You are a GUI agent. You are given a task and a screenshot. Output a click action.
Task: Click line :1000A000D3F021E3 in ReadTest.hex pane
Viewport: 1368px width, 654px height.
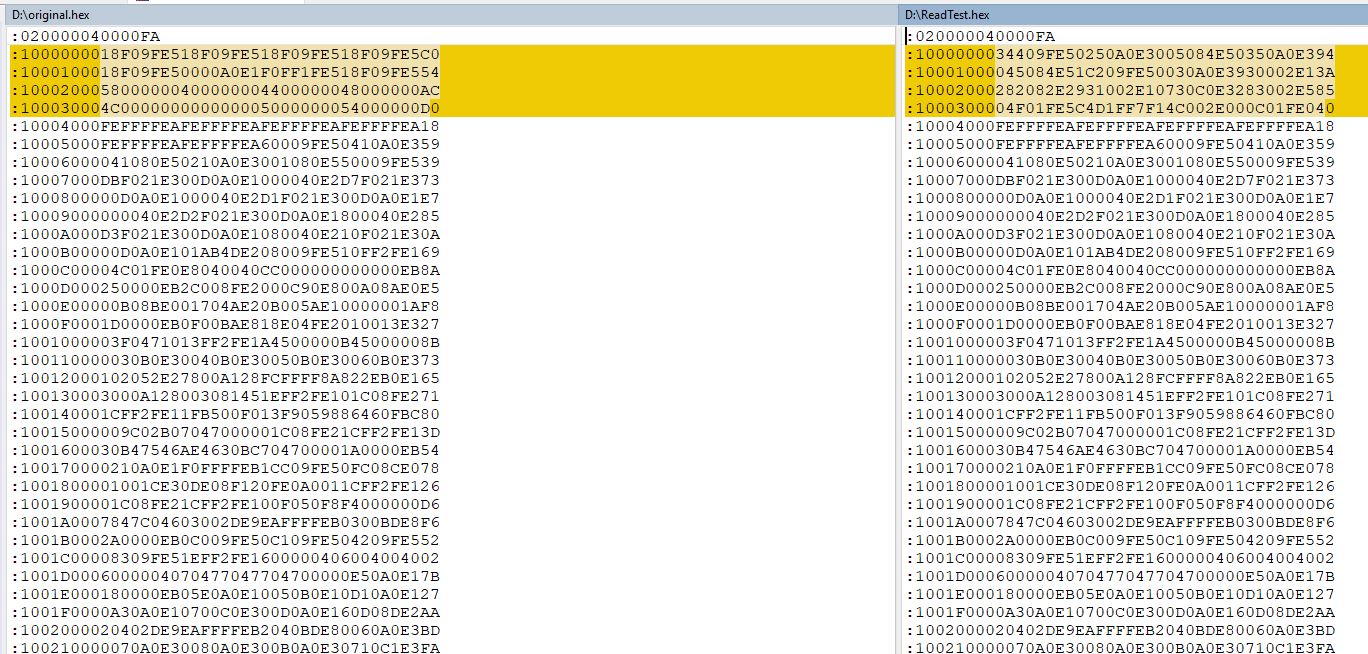[x=1121, y=234]
